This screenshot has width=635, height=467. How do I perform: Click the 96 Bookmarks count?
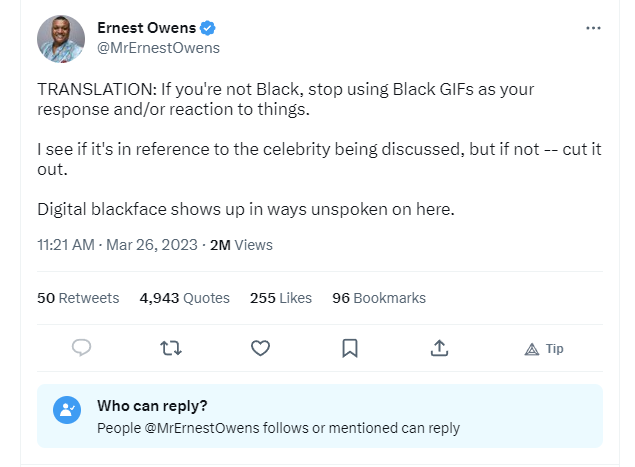tap(379, 298)
